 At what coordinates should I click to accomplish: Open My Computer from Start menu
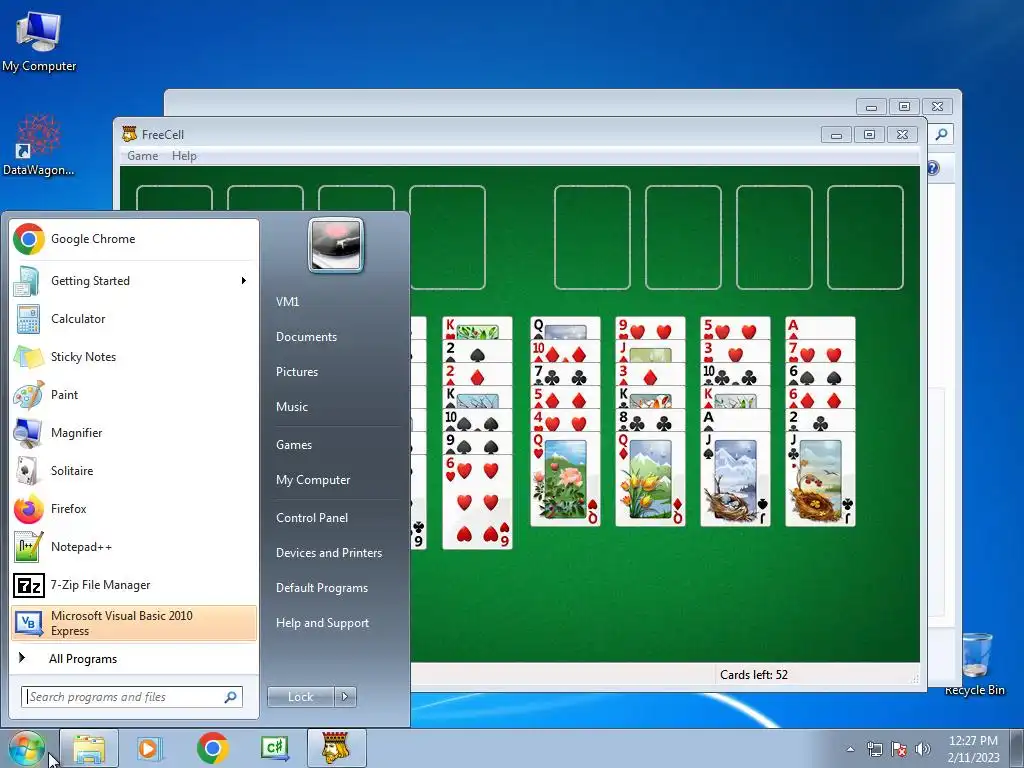pyautogui.click(x=313, y=480)
